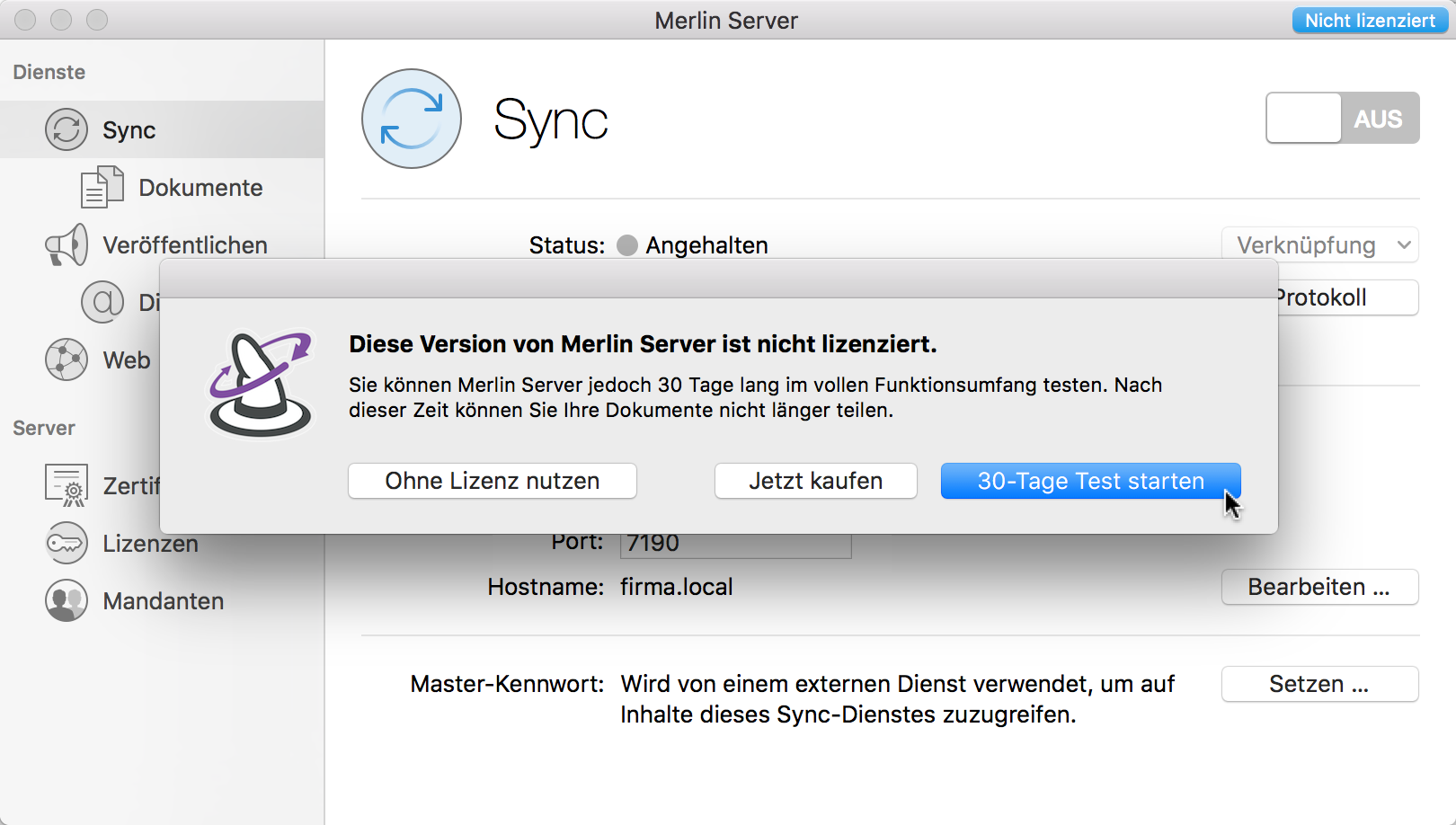1456x825 pixels.
Task: Click the @ email service icon
Action: coord(102,302)
